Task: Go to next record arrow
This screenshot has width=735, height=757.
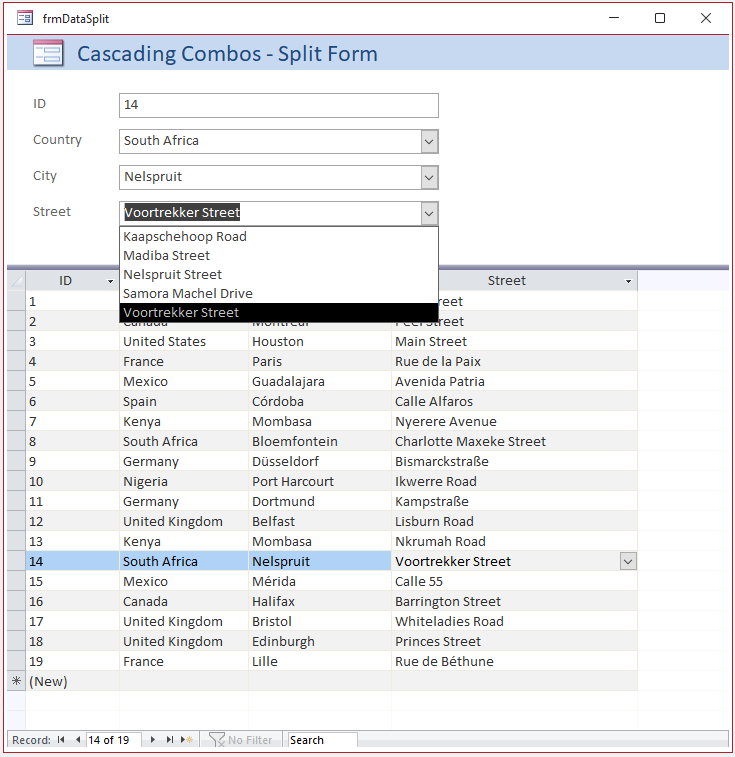Action: click(x=153, y=740)
